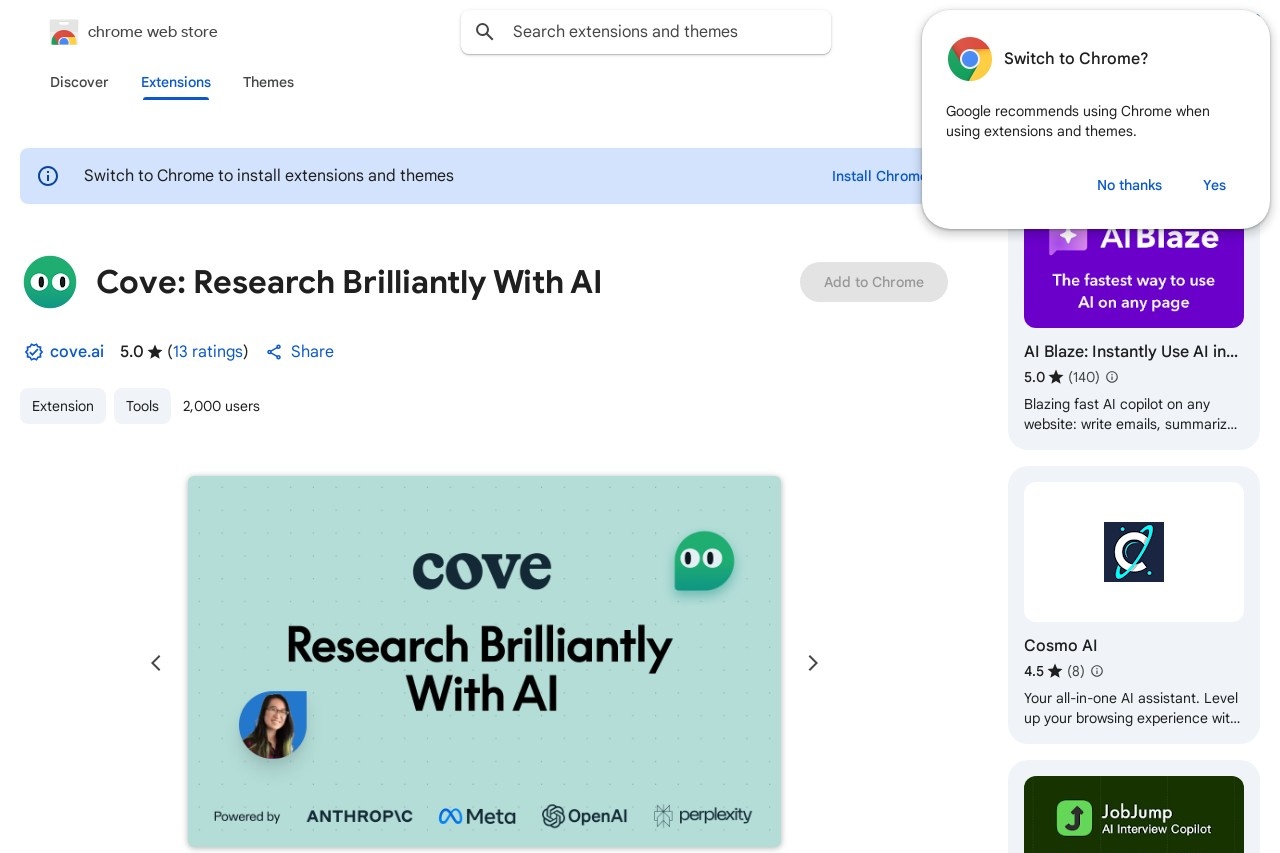This screenshot has height=853, width=1280.
Task: Open the JobJump AI Interview Copilot thumbnail
Action: click(1134, 814)
